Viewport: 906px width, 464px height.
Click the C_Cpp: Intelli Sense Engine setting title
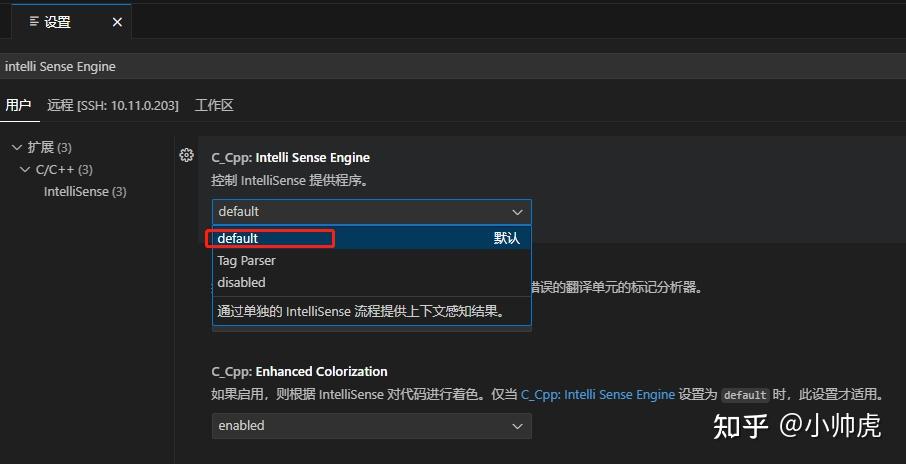click(291, 158)
